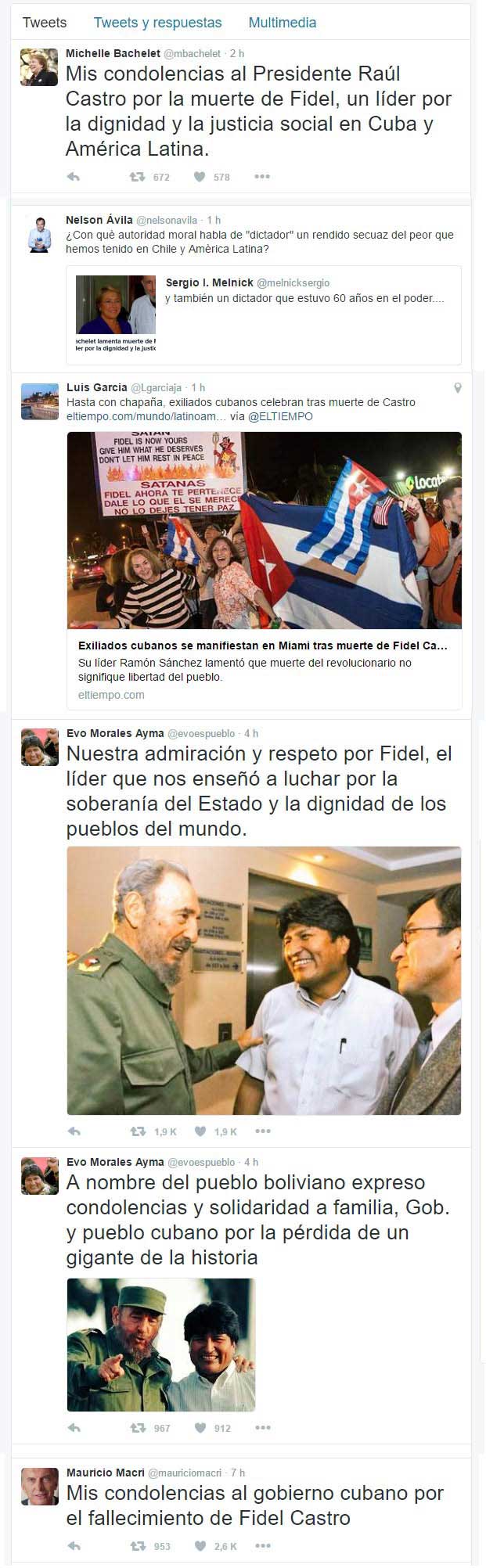This screenshot has height=1568, width=486.
Task: View the Fidel and Evo handshake photo
Action: click(264, 980)
